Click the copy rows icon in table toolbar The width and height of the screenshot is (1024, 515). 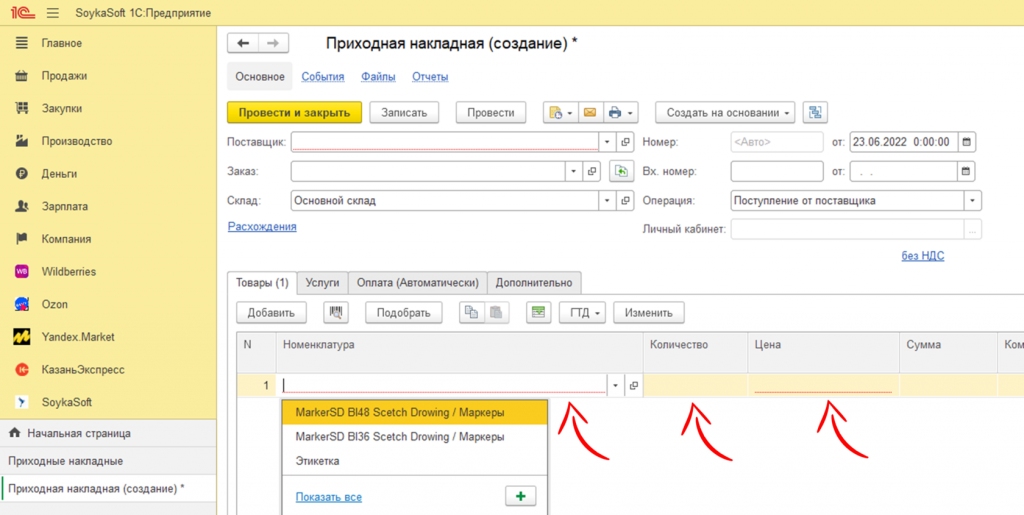(x=471, y=313)
